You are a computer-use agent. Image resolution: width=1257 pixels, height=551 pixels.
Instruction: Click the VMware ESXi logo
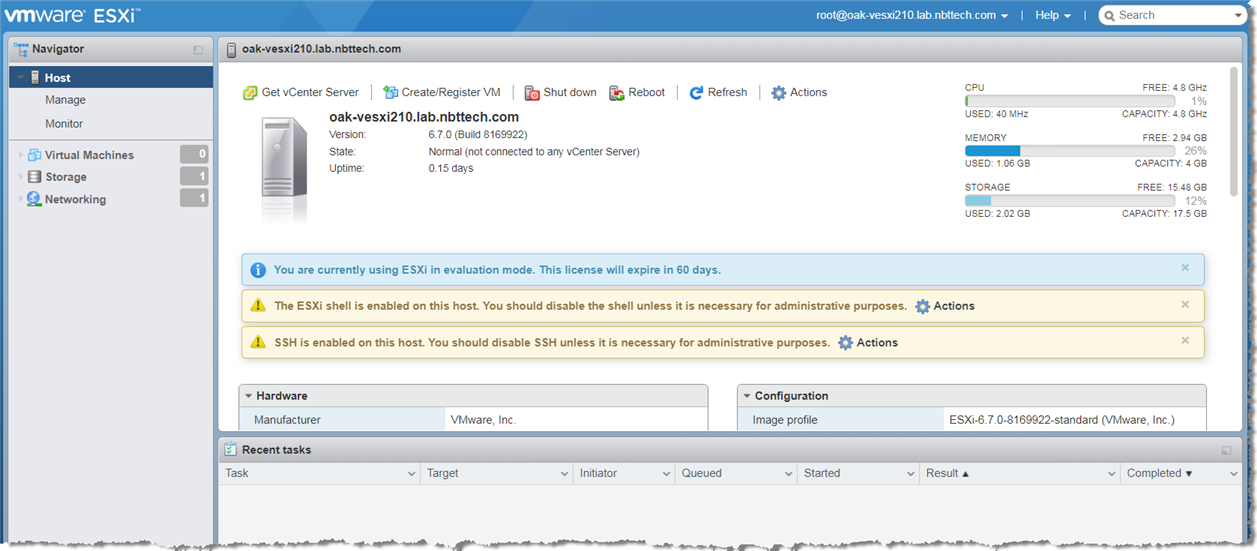[x=72, y=15]
